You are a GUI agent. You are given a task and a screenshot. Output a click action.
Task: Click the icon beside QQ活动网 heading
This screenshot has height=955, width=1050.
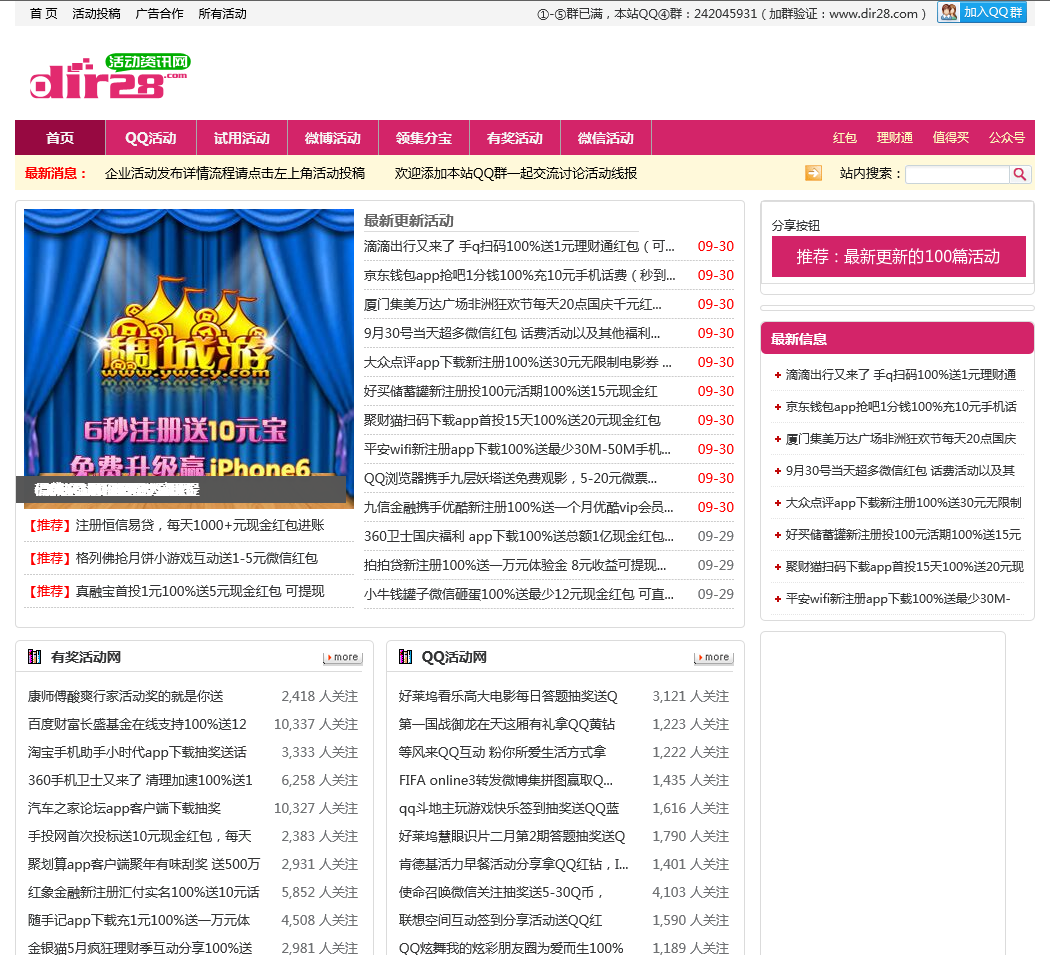click(x=405, y=657)
